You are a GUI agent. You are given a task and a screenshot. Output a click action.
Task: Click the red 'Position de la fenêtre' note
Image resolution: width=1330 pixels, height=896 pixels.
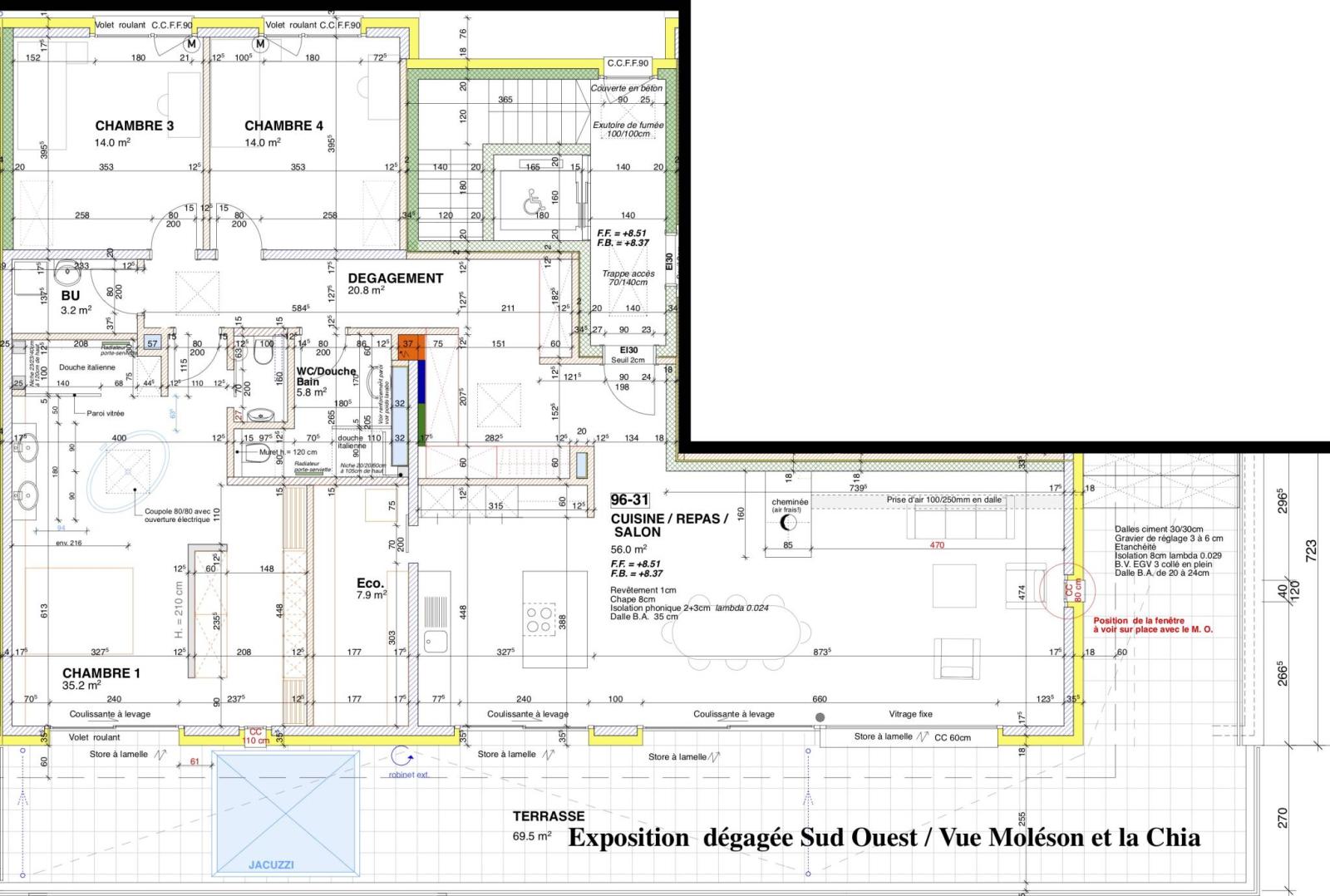pyautogui.click(x=1152, y=625)
